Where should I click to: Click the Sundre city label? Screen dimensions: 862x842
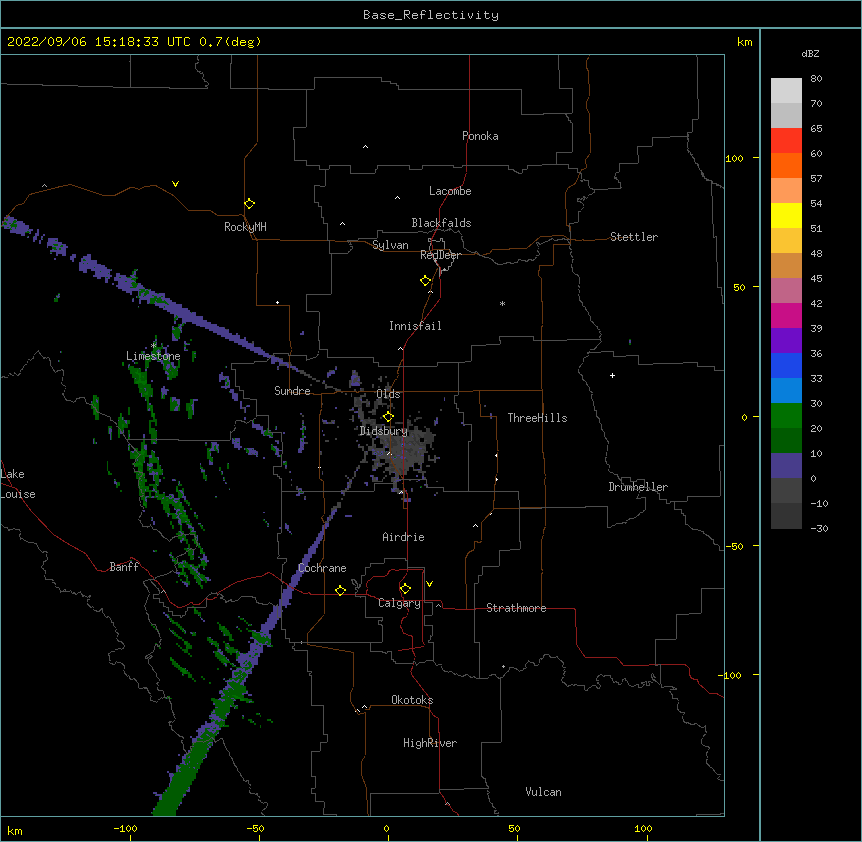pos(292,391)
